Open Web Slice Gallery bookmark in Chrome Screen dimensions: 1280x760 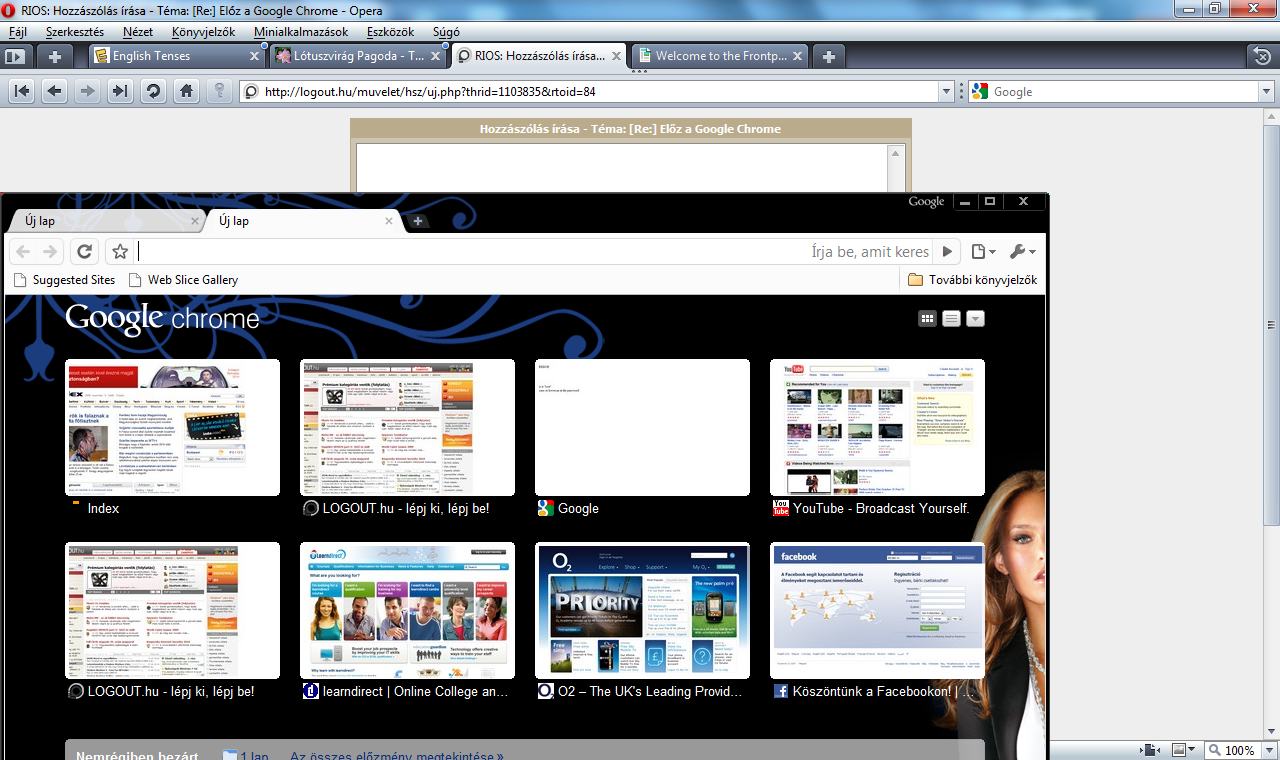(x=183, y=280)
